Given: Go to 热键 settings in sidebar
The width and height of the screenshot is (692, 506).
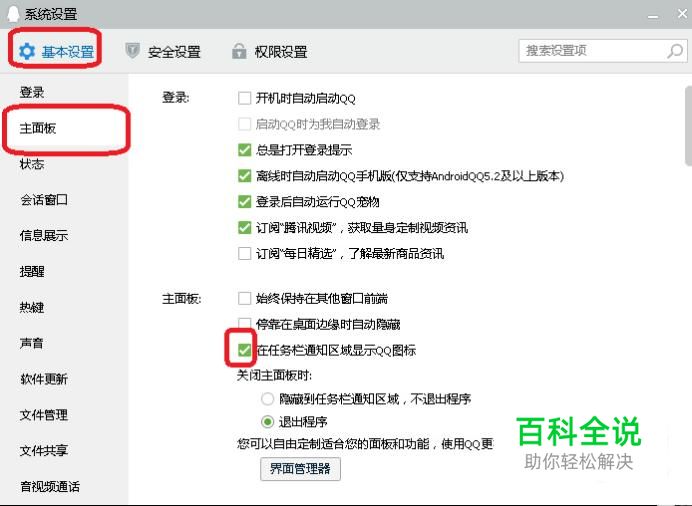Looking at the screenshot, I should click(32, 307).
